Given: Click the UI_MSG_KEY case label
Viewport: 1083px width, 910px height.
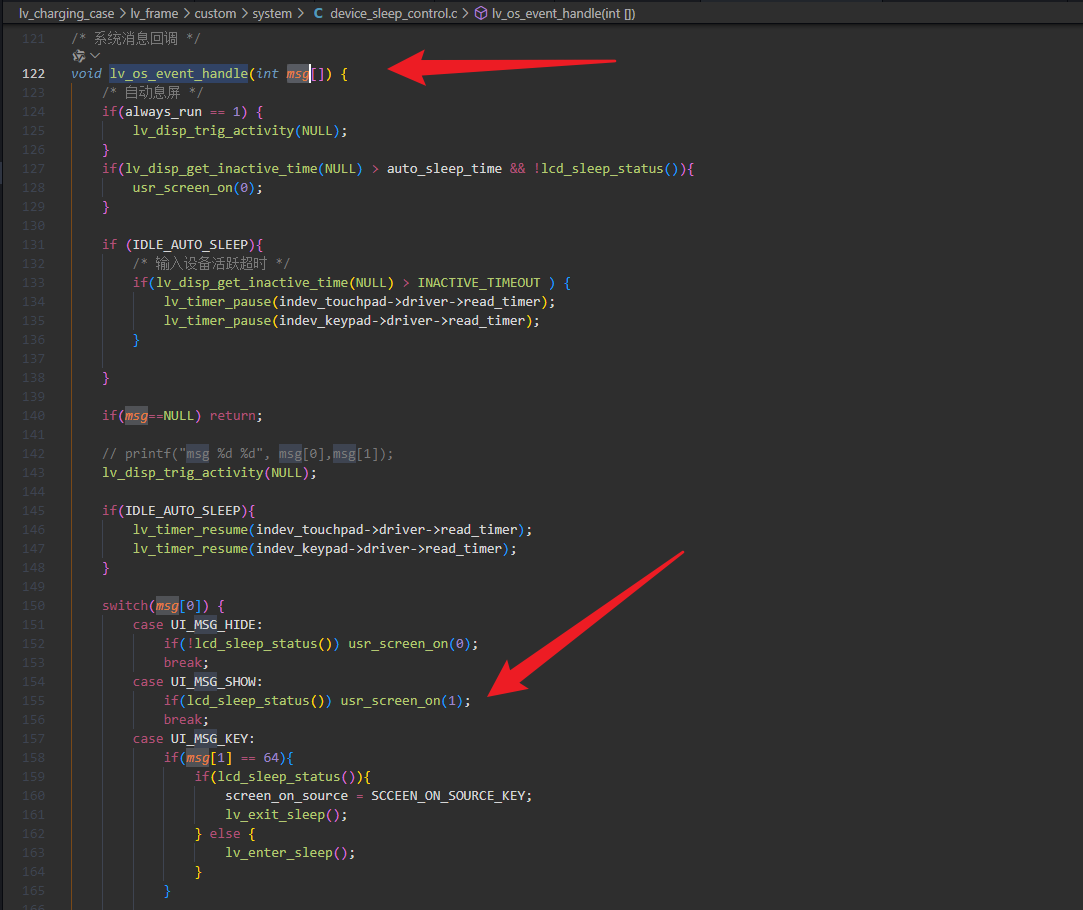Looking at the screenshot, I should 209,739.
